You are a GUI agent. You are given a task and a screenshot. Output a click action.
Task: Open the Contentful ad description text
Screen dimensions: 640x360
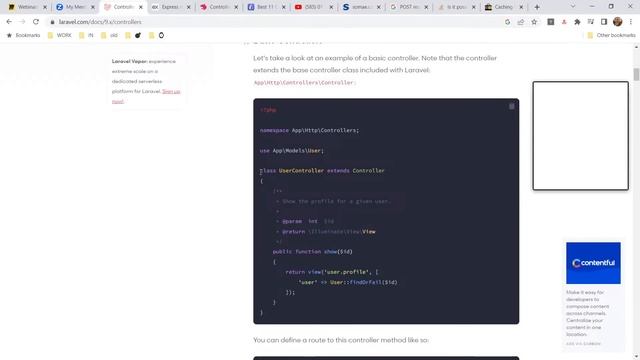tap(588, 313)
